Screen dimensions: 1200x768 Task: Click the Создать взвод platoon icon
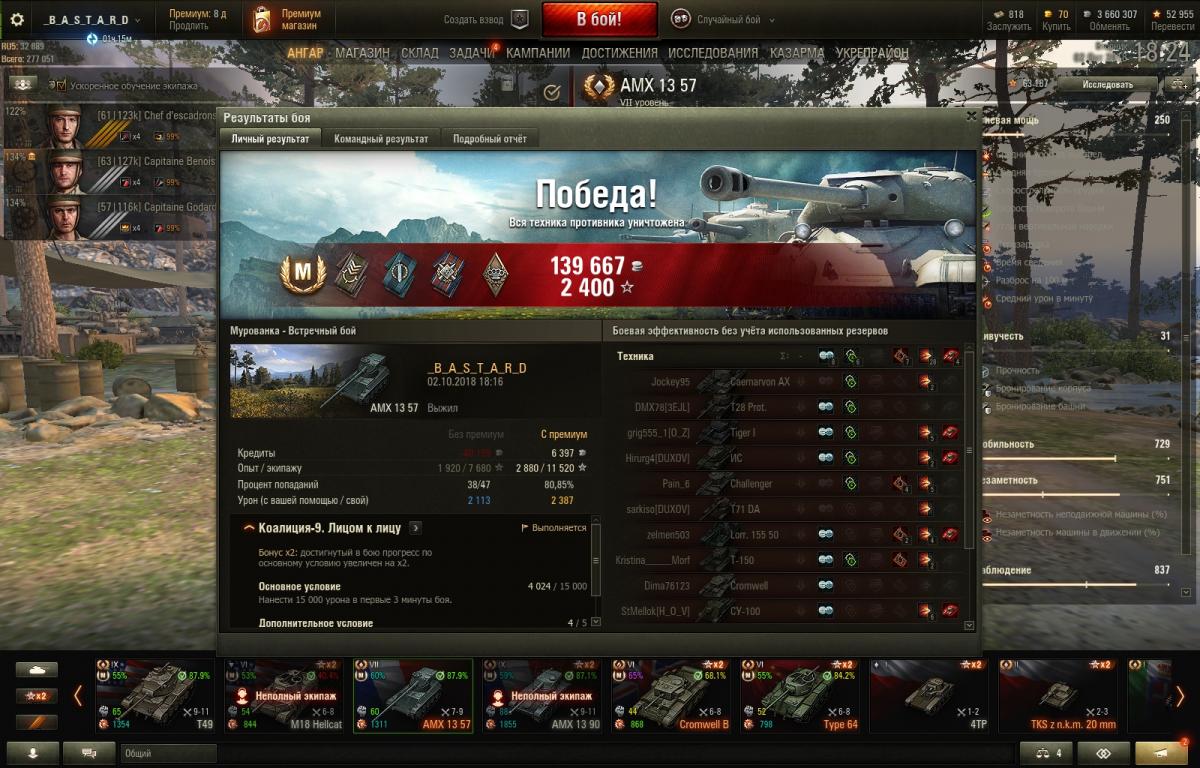click(x=519, y=19)
